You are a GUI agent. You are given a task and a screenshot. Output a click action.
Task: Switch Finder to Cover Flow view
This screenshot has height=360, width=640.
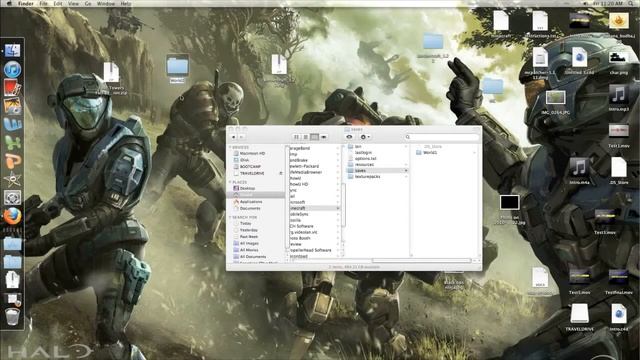pos(324,137)
